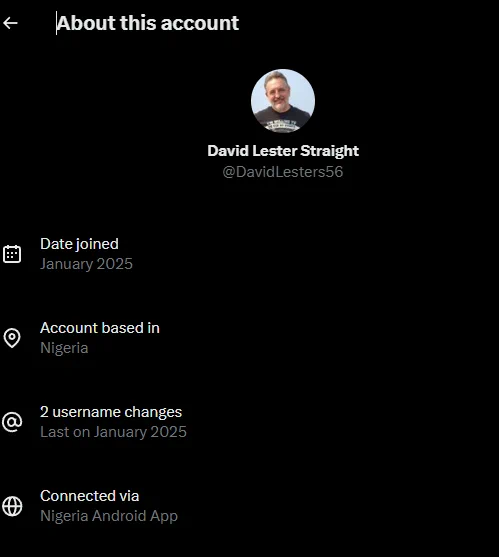Click the @DavidLesters56 handle

(x=283, y=172)
